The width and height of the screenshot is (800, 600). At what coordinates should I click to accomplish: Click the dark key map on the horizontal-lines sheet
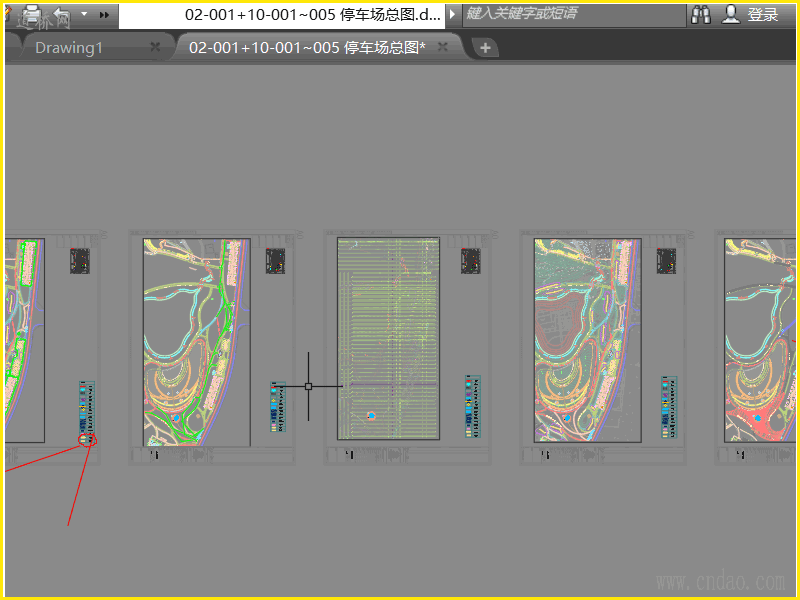(470, 261)
